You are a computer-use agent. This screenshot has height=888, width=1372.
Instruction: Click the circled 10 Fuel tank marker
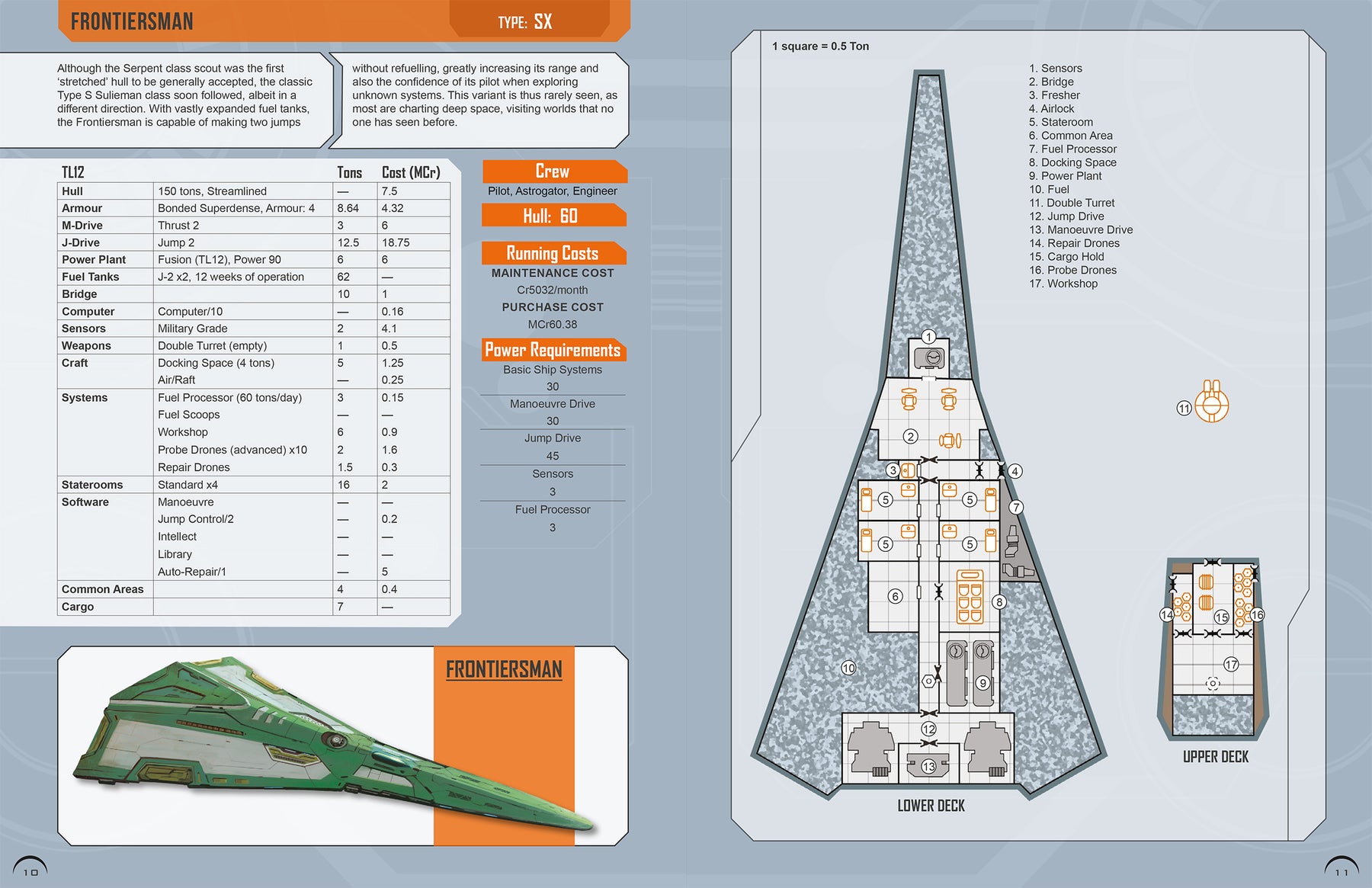pos(848,668)
